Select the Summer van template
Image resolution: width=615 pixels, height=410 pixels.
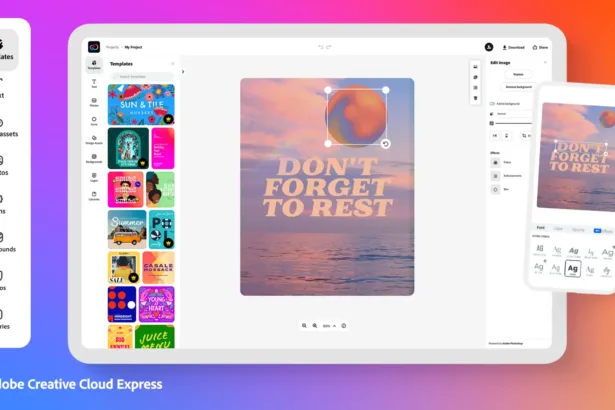127,230
